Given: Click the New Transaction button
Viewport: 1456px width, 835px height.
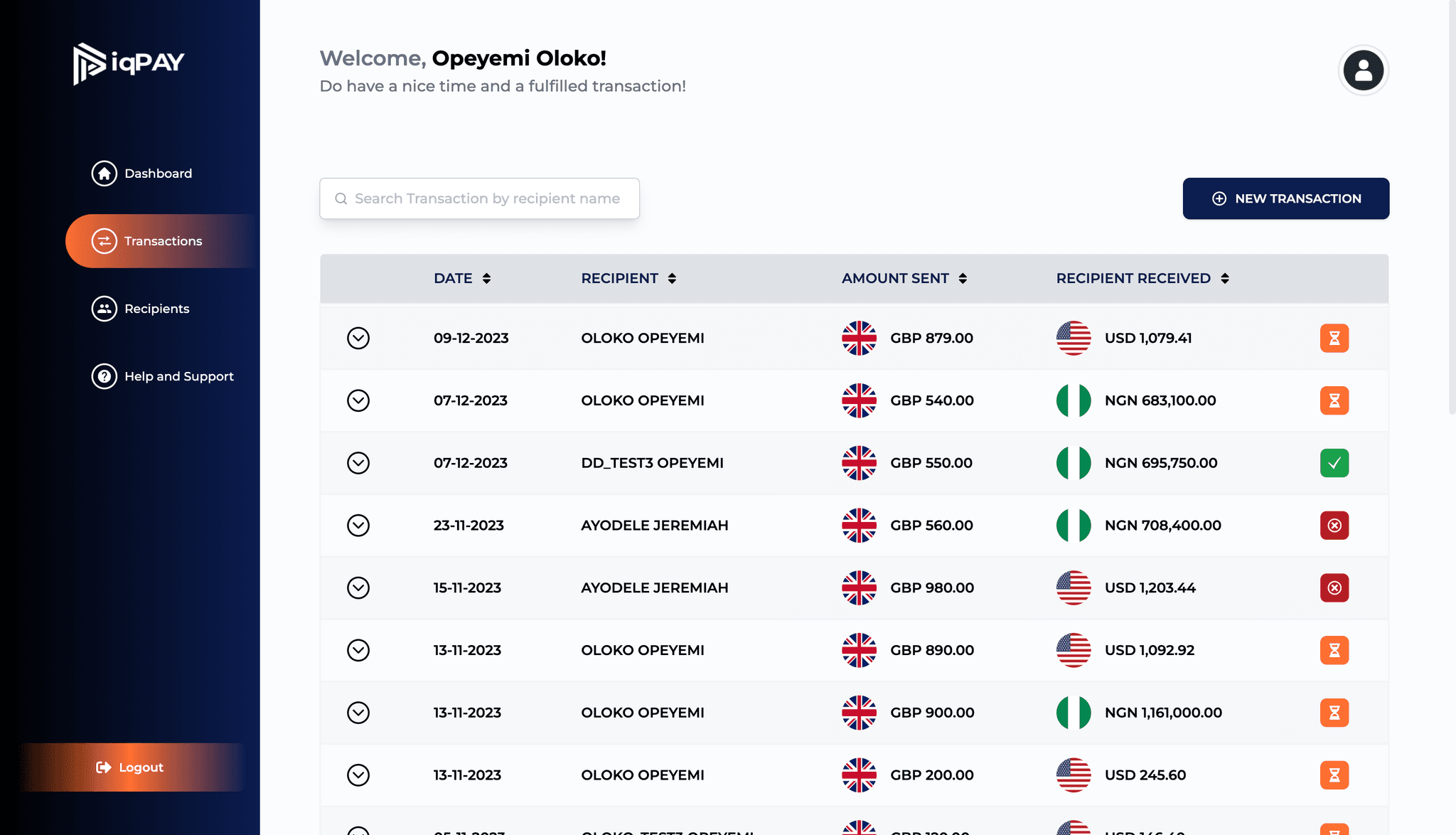Looking at the screenshot, I should coord(1285,198).
